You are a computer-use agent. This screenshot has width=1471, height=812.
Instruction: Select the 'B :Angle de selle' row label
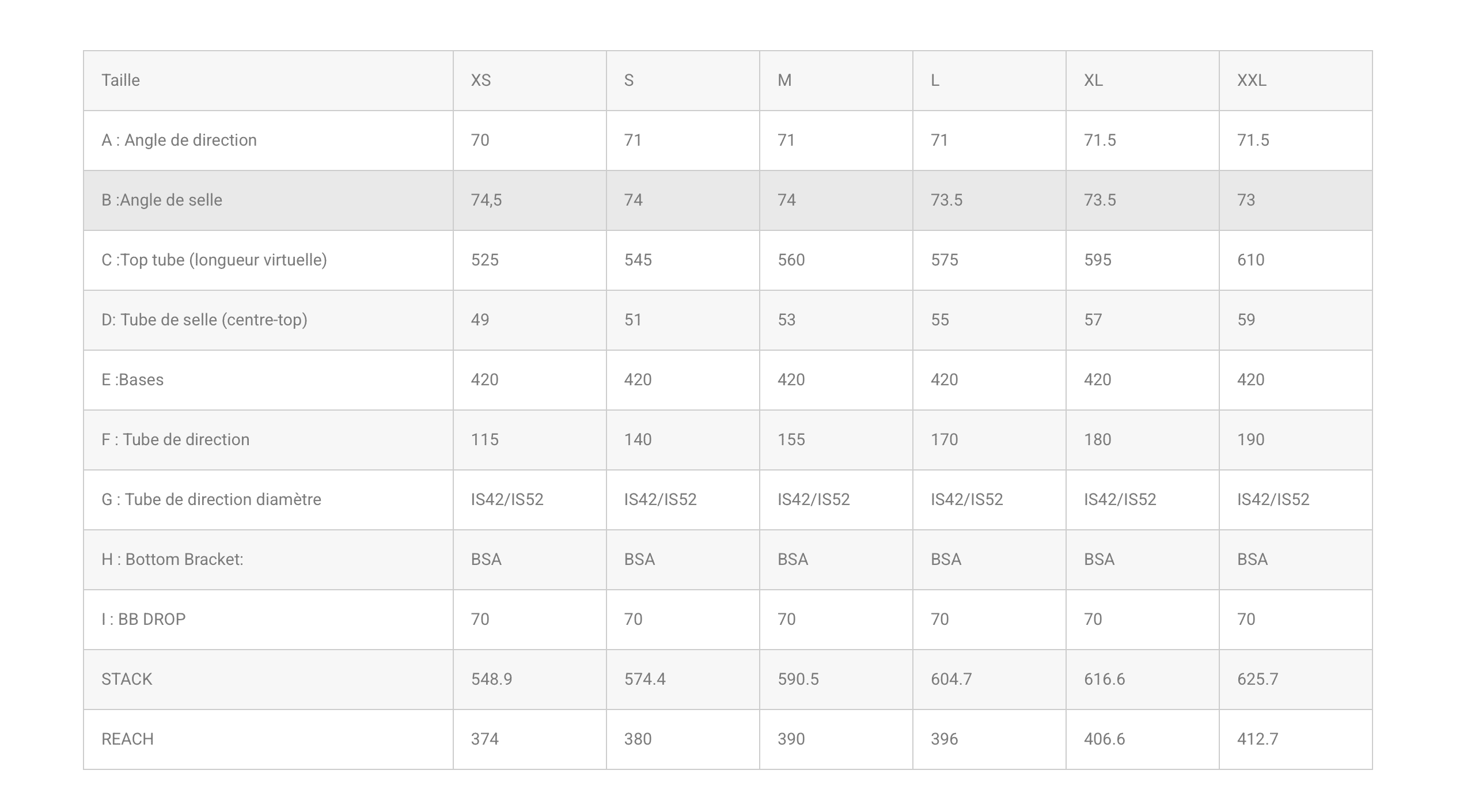(x=162, y=200)
